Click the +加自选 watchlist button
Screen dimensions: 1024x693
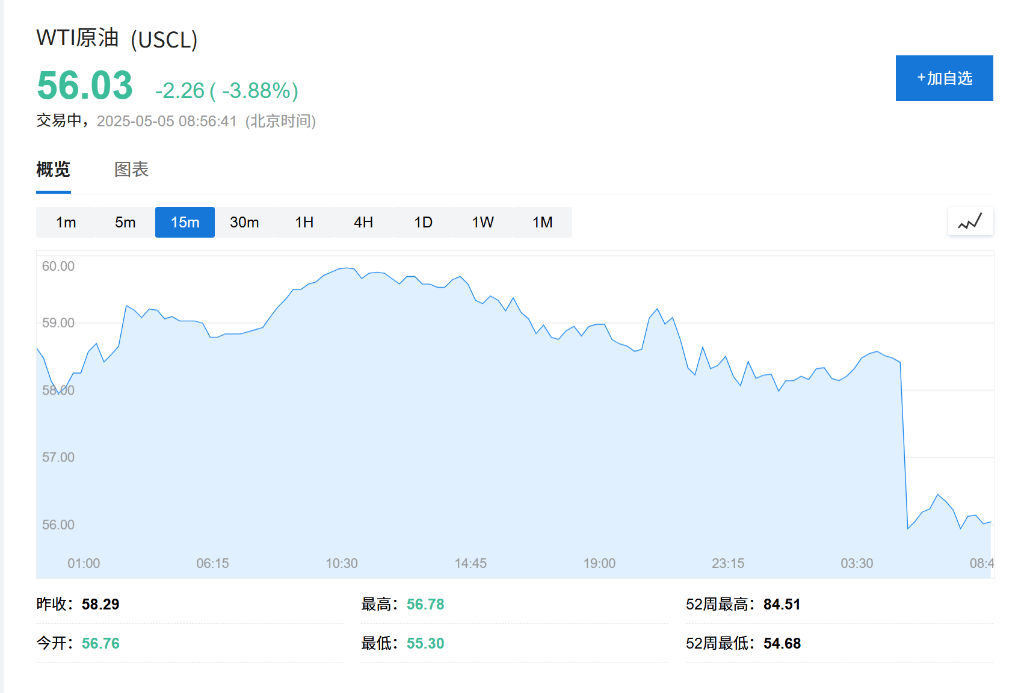[x=943, y=77]
